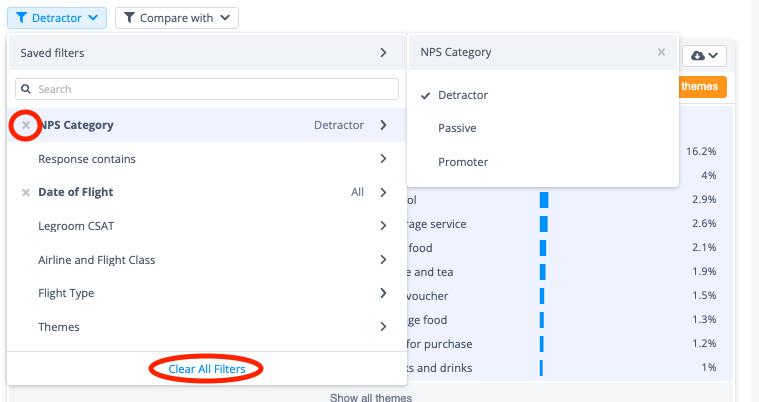The height and width of the screenshot is (402, 759).
Task: Toggle the Detractor checked option
Action: click(x=543, y=95)
